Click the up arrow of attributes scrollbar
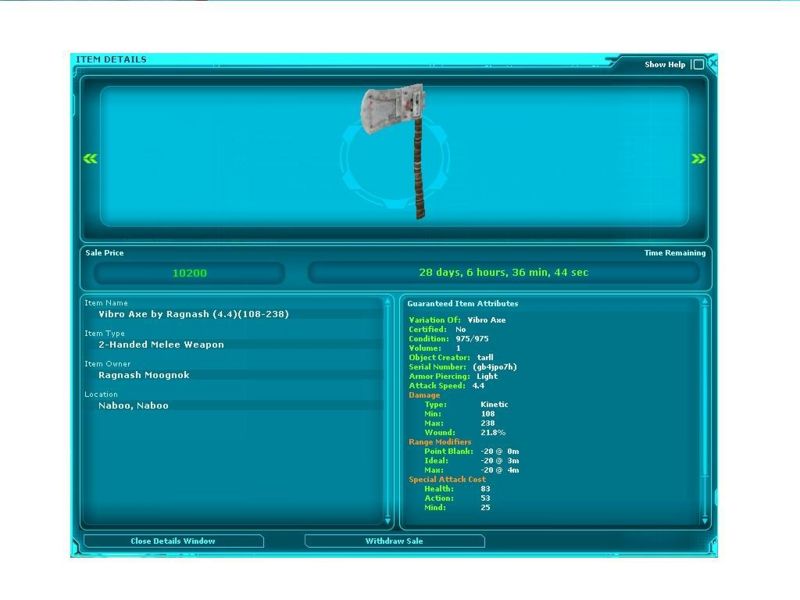800x600 pixels. 703,302
